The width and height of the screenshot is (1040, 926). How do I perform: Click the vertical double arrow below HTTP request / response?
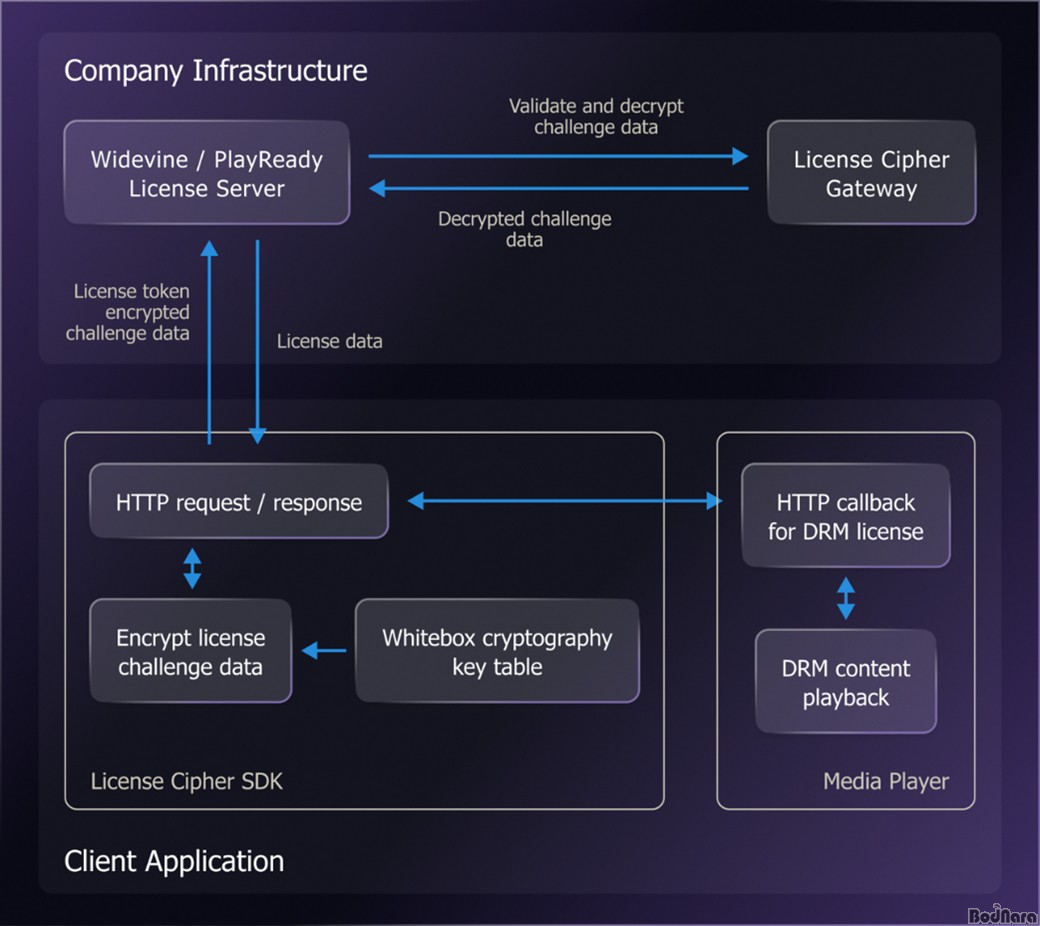(192, 568)
